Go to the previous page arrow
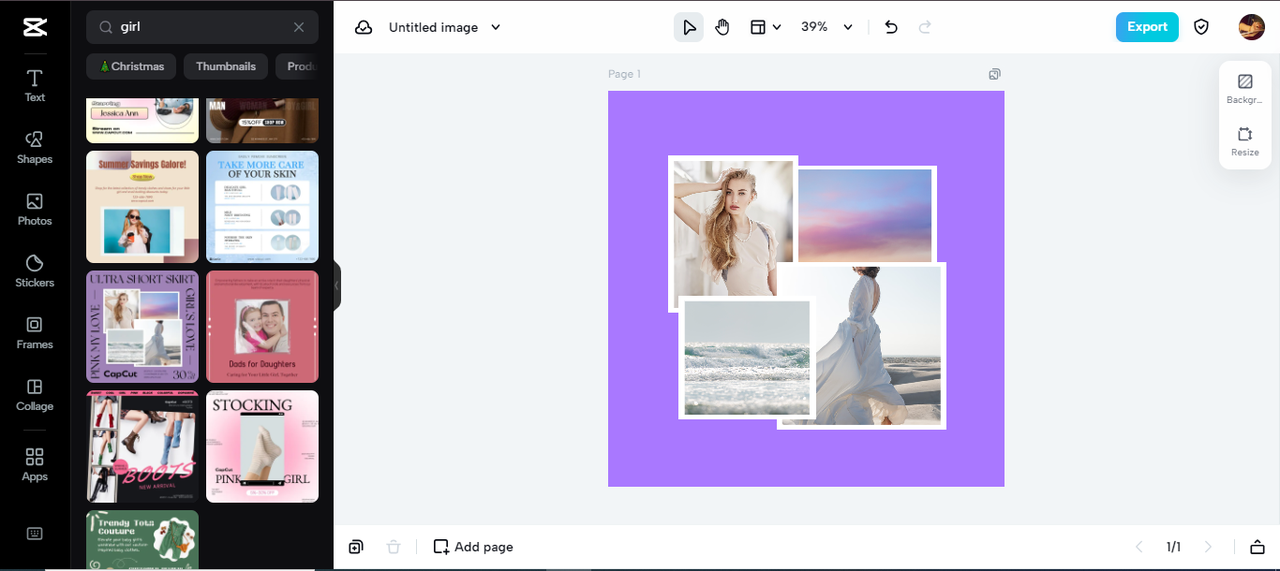Image resolution: width=1280 pixels, height=571 pixels. coord(1138,547)
